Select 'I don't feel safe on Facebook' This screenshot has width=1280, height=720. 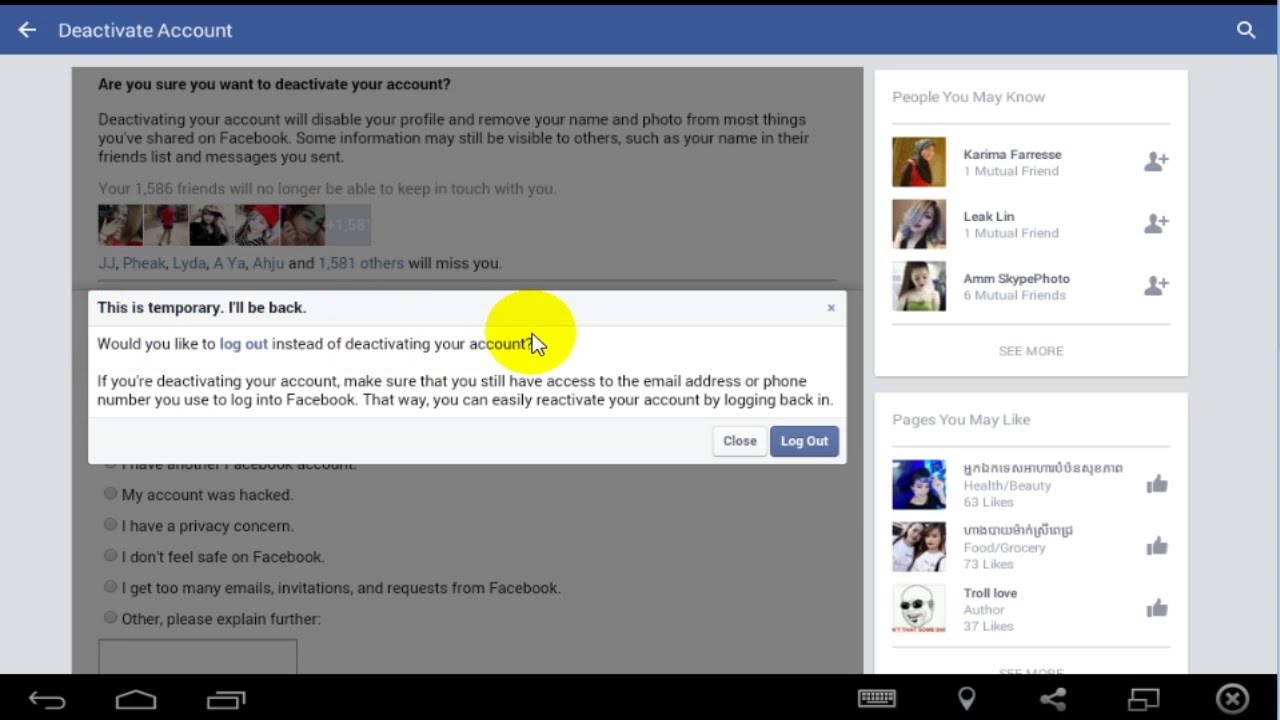click(111, 556)
